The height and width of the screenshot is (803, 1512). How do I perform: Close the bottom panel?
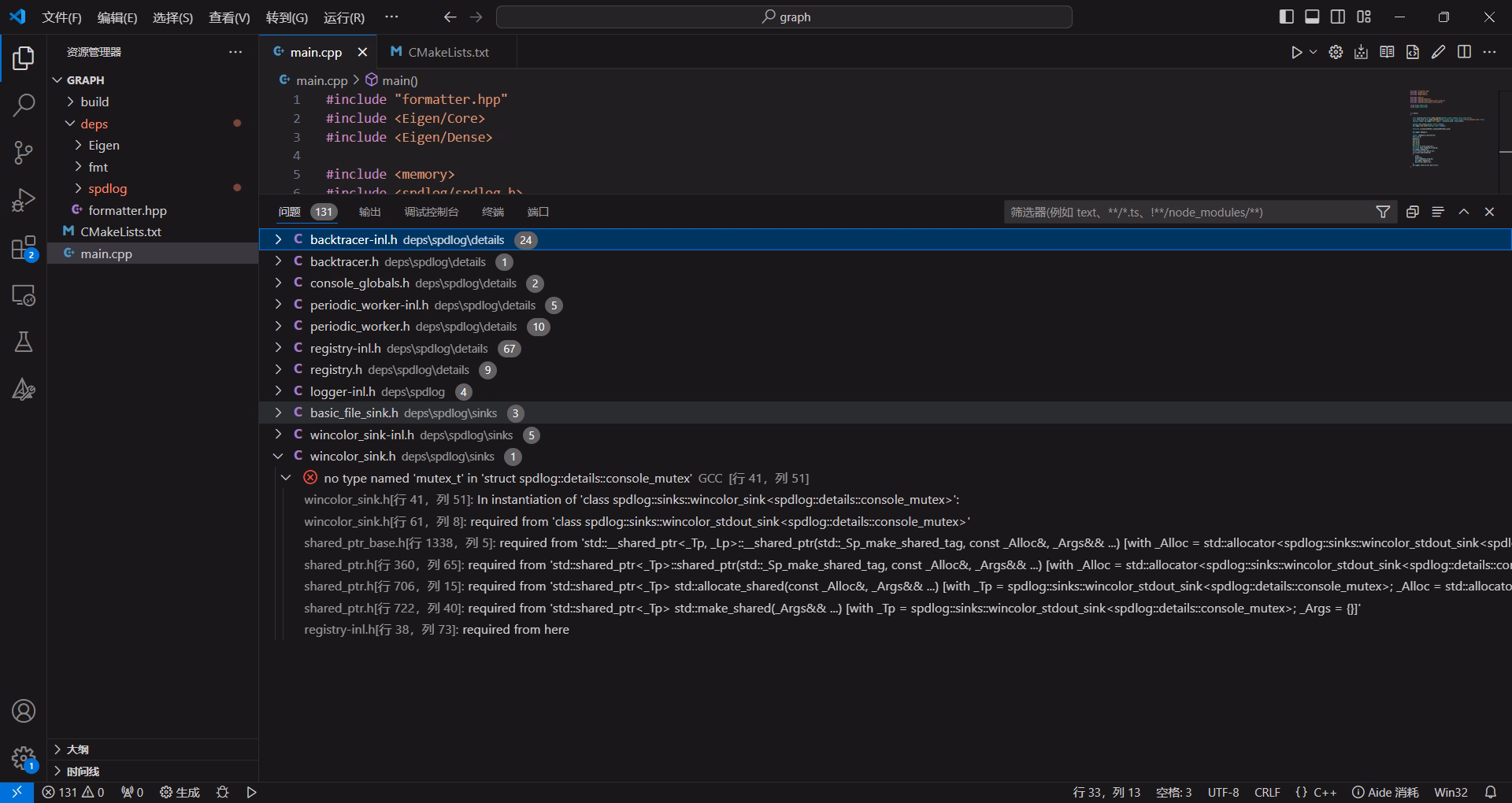(1489, 212)
